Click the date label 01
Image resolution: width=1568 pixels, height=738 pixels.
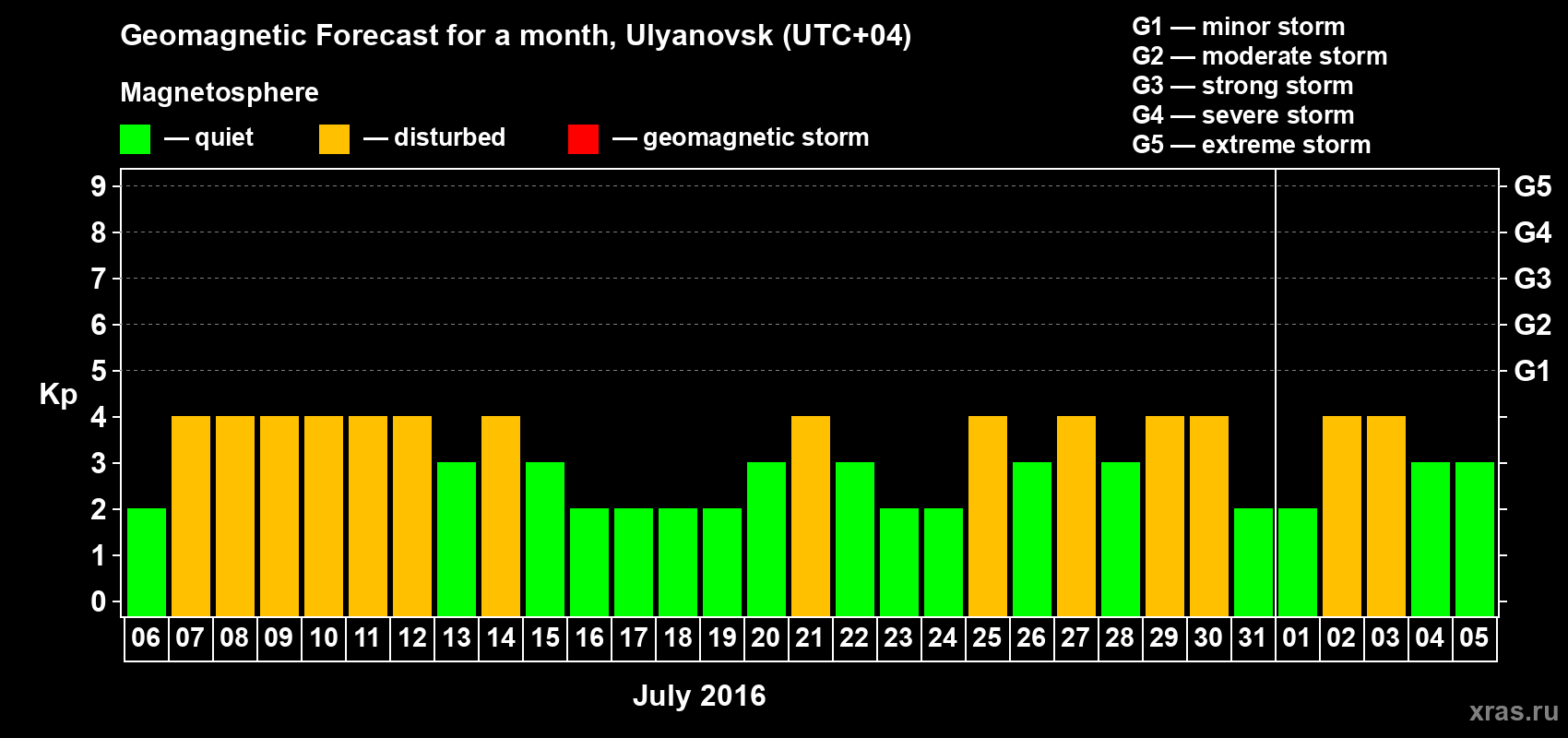point(1297,637)
